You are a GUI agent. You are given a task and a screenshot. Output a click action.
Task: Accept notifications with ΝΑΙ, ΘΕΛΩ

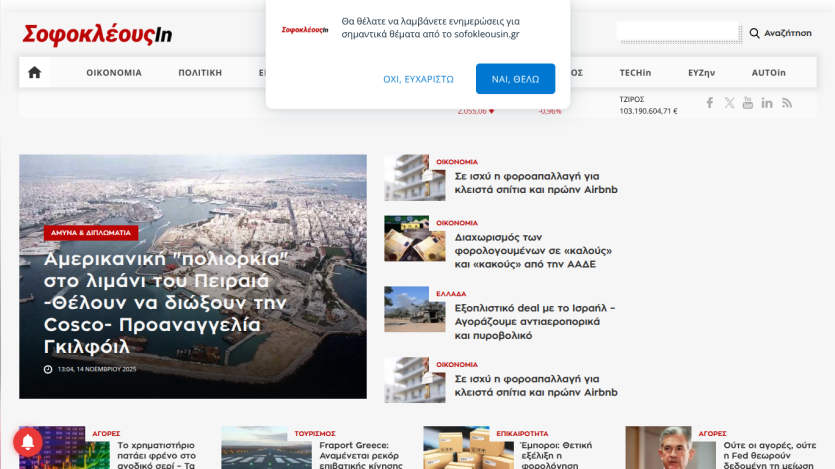515,79
